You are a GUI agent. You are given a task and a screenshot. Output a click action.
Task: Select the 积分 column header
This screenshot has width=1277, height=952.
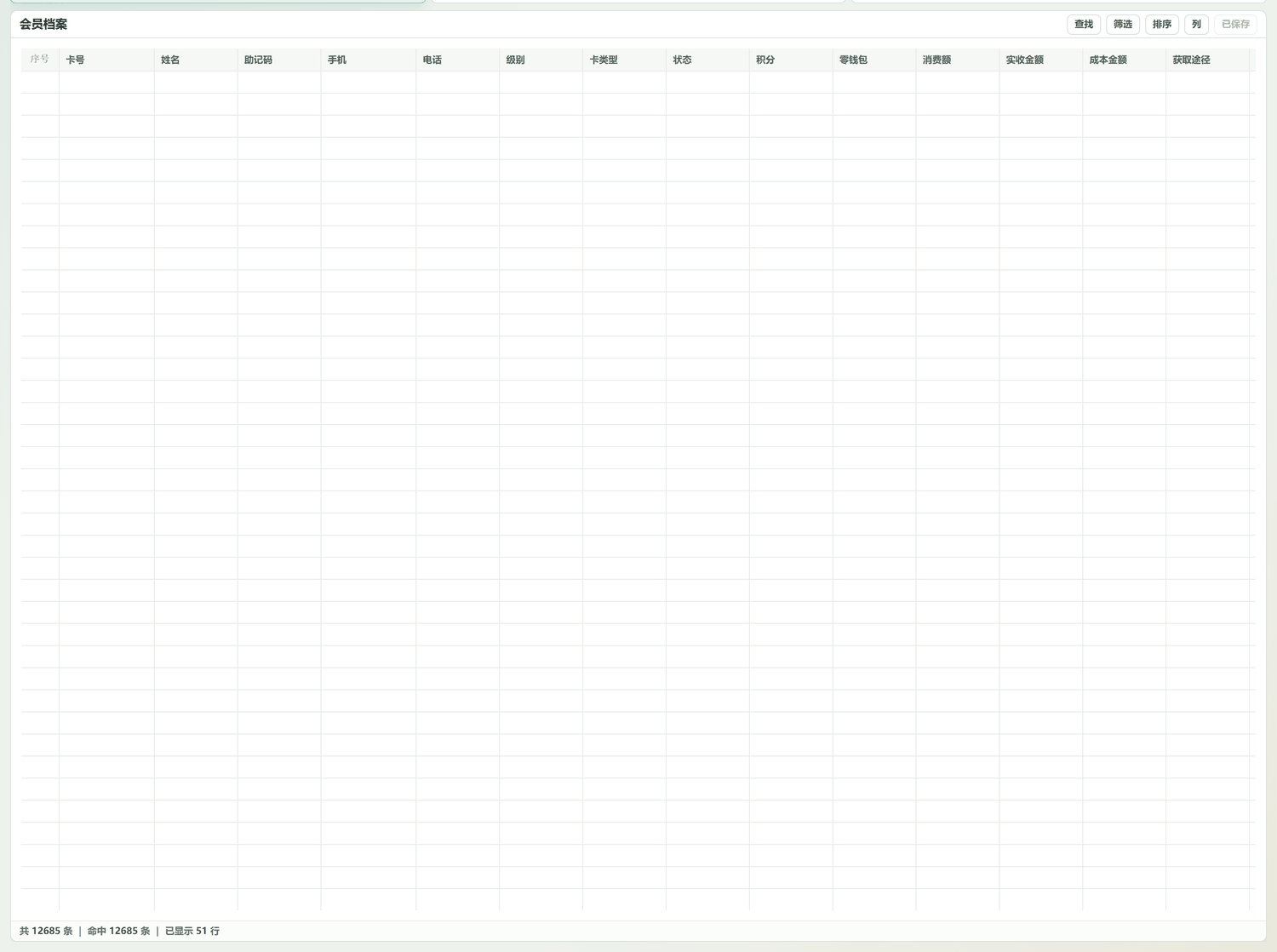(x=792, y=60)
